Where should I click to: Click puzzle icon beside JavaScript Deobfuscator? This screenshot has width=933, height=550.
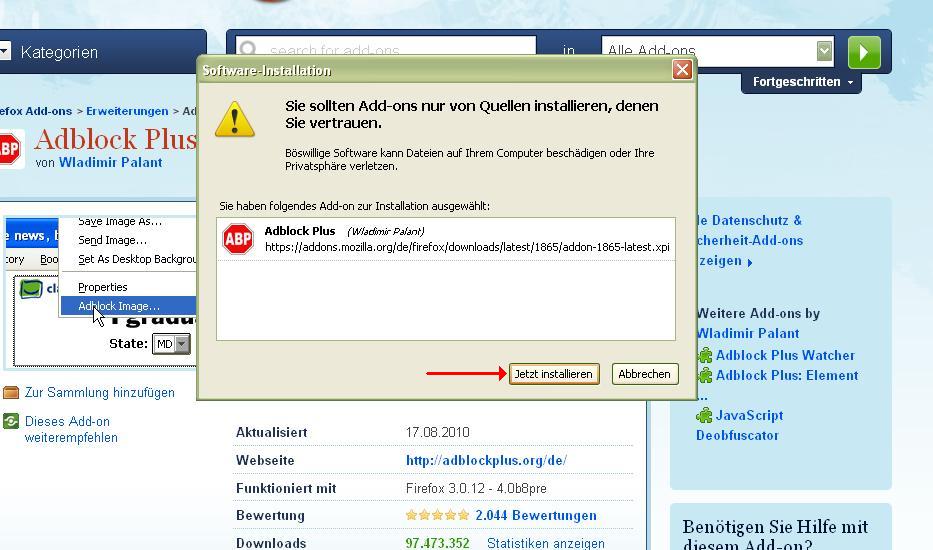tap(705, 415)
